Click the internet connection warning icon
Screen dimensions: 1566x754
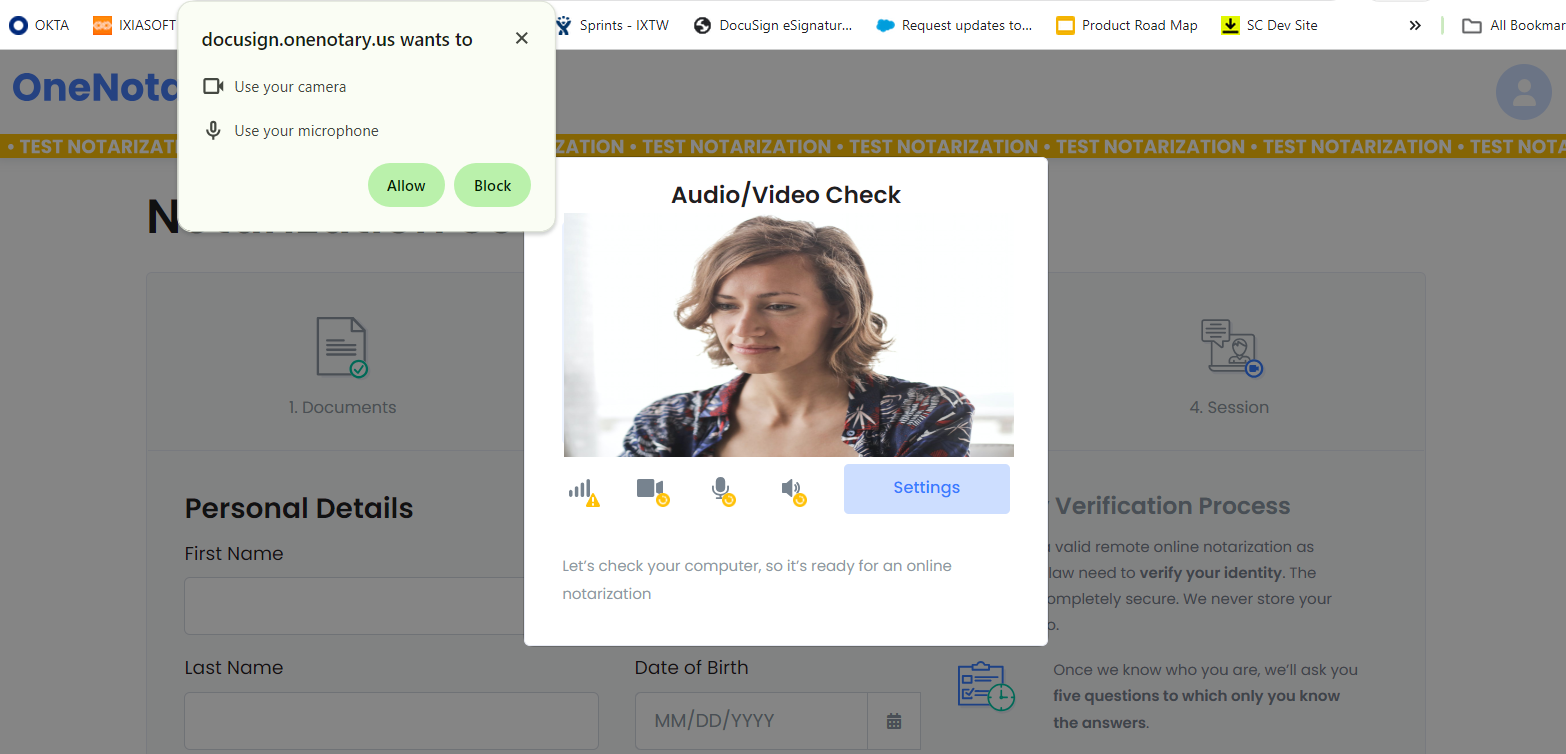(x=585, y=489)
